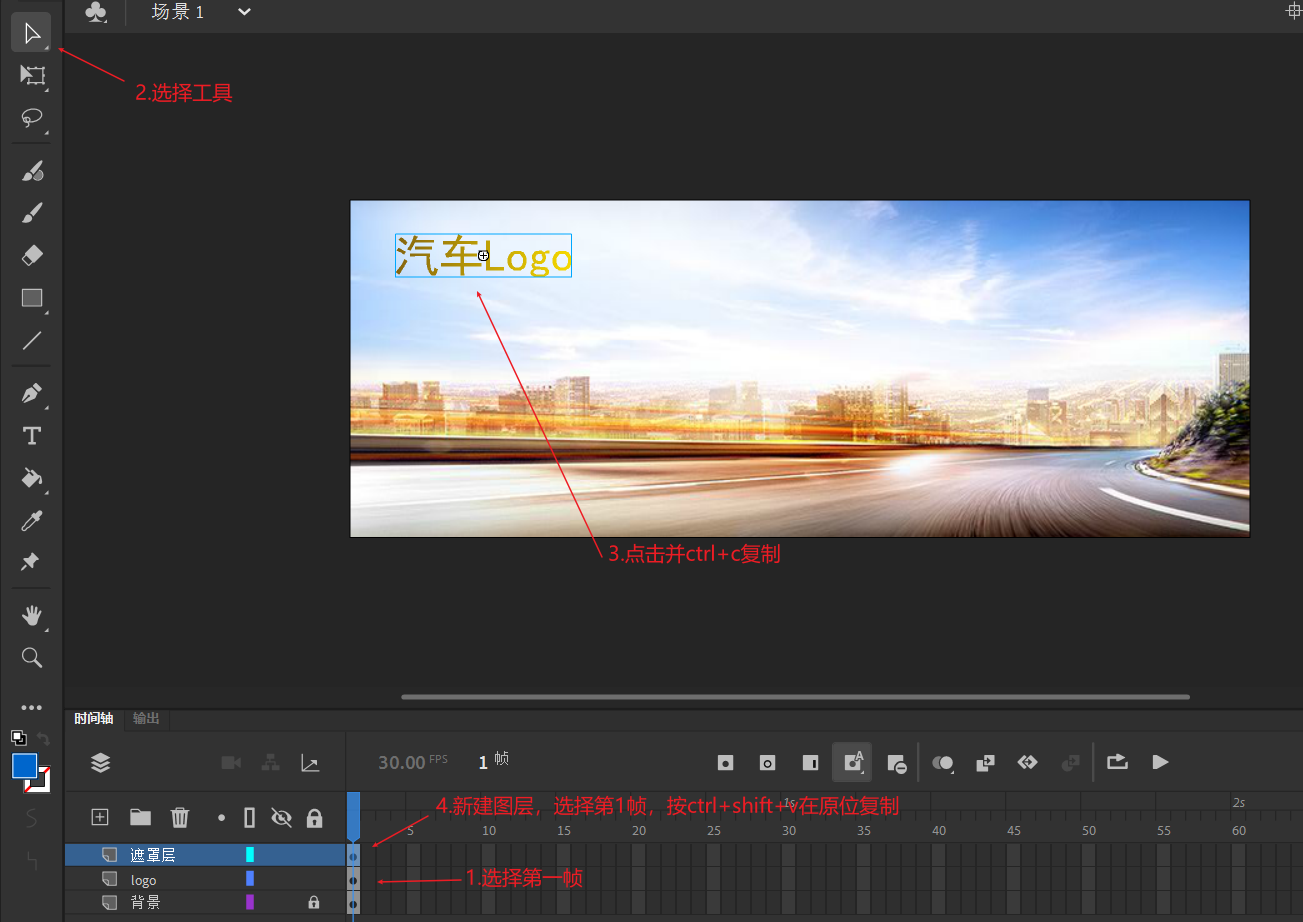This screenshot has height=922, width=1303.
Task: Select the Zoom magnifier tool
Action: [x=32, y=657]
